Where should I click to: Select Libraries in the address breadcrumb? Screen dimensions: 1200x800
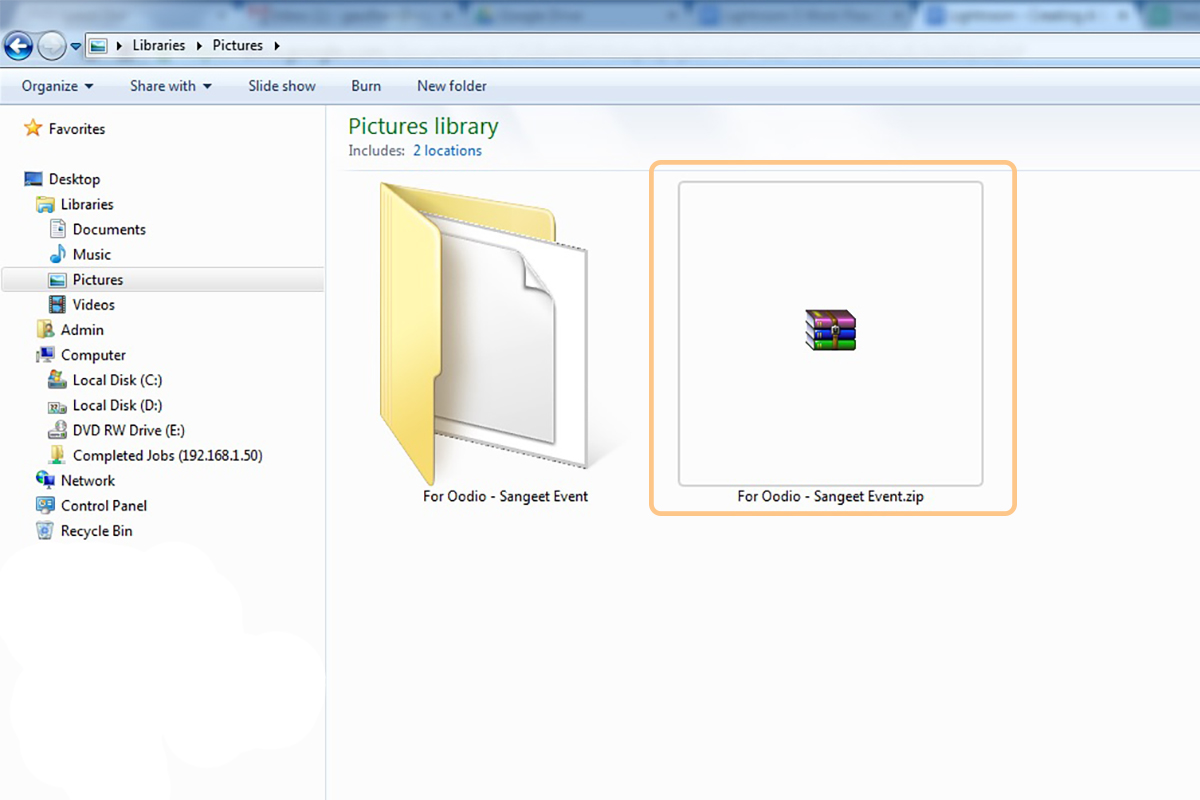click(x=159, y=45)
